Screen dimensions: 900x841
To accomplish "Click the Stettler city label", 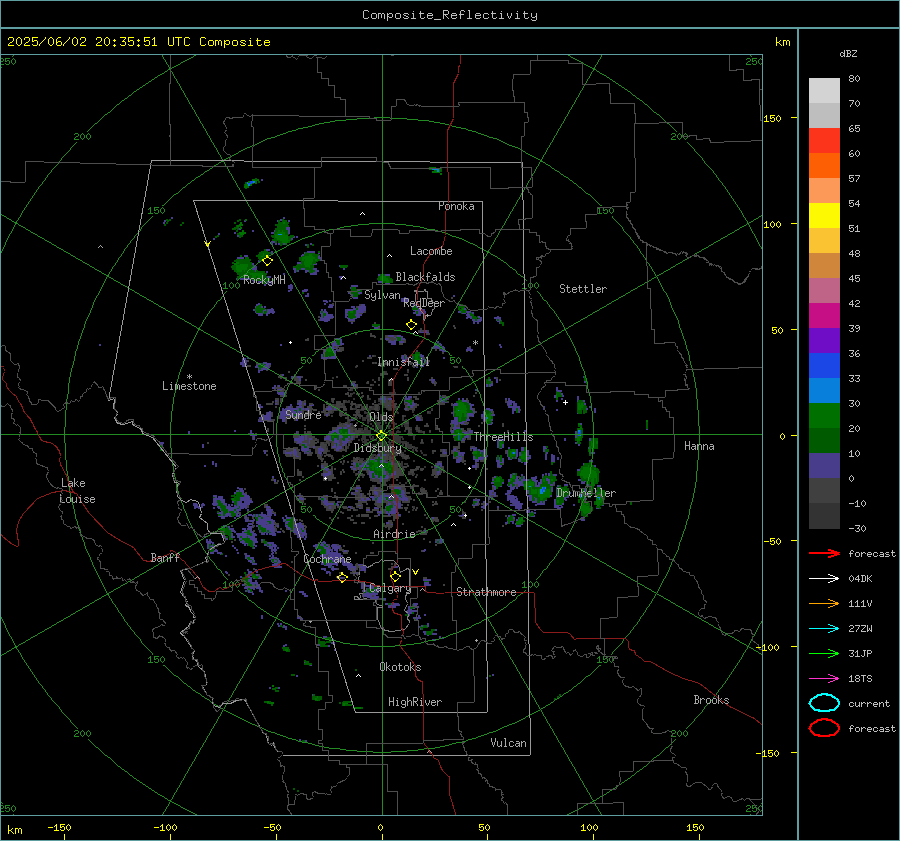I will [583, 289].
